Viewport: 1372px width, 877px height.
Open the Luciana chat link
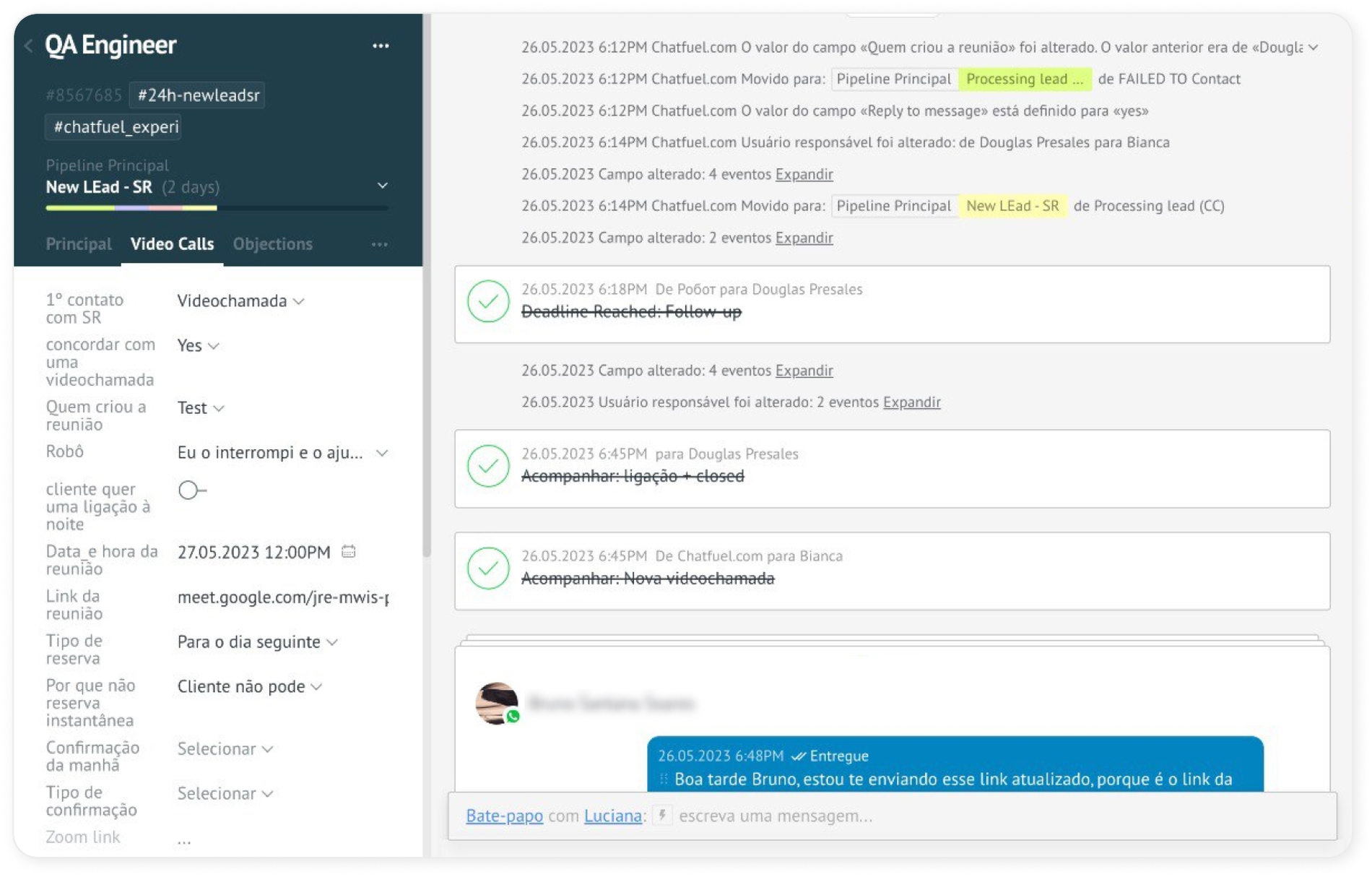[x=611, y=816]
